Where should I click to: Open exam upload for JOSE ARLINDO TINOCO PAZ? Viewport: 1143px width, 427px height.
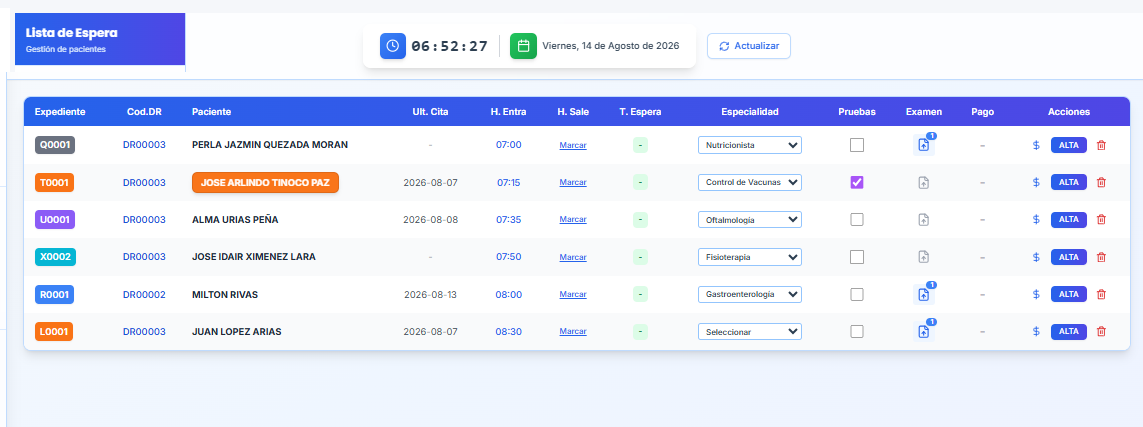point(924,182)
